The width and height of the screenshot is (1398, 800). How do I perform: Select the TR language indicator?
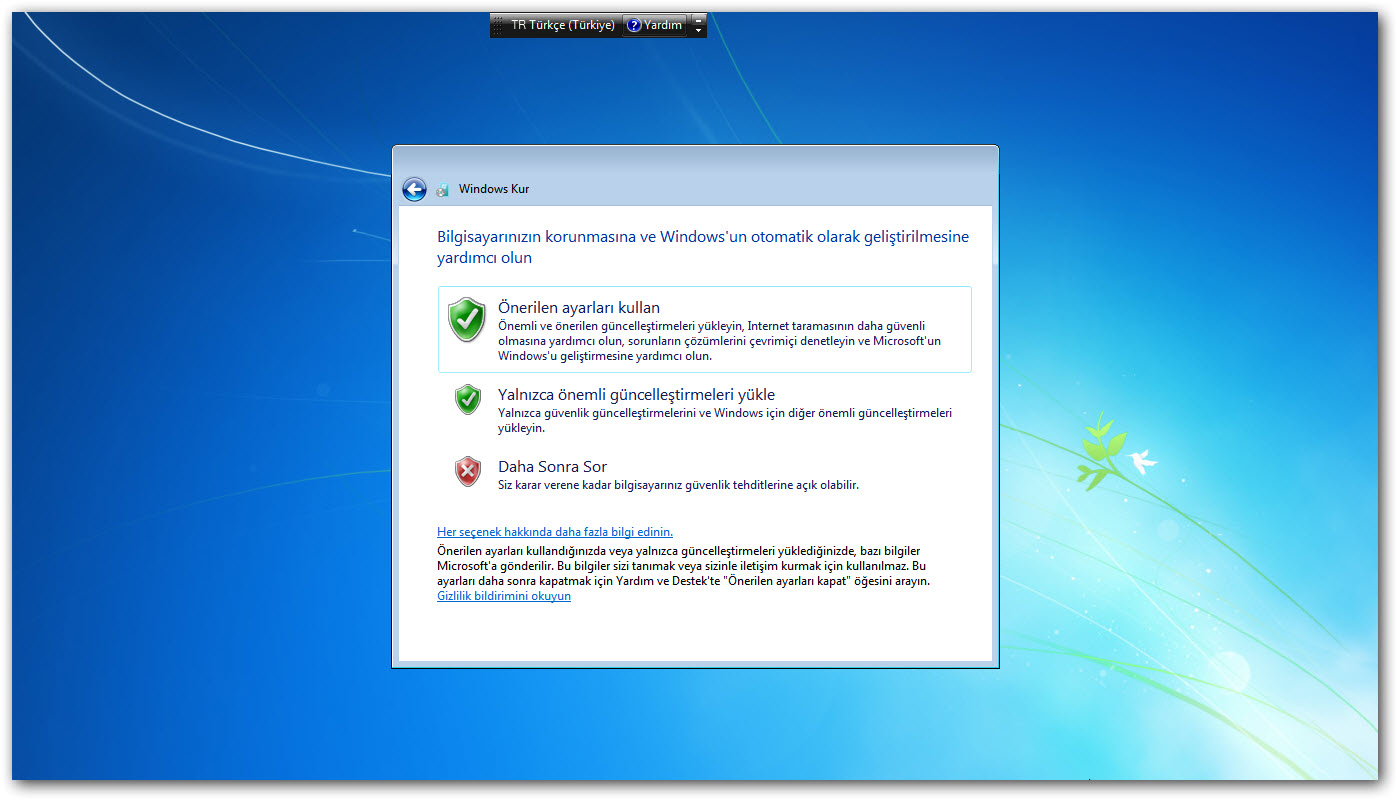[519, 25]
